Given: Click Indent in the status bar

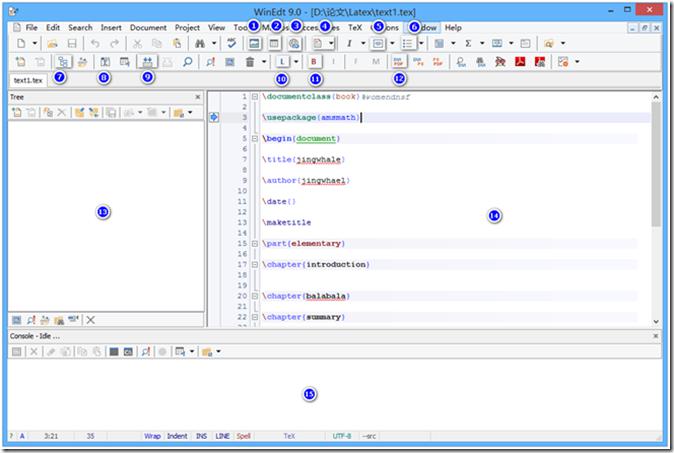Looking at the screenshot, I should [177, 436].
